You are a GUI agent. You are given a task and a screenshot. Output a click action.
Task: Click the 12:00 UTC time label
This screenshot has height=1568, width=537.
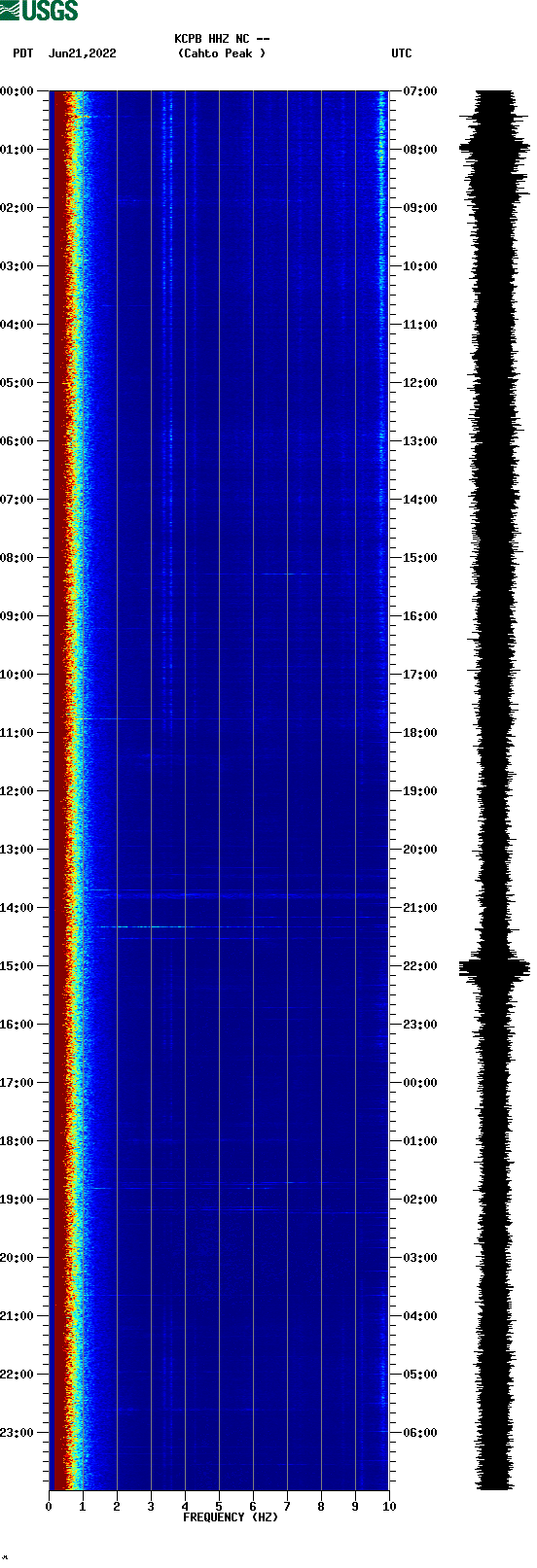[x=420, y=383]
